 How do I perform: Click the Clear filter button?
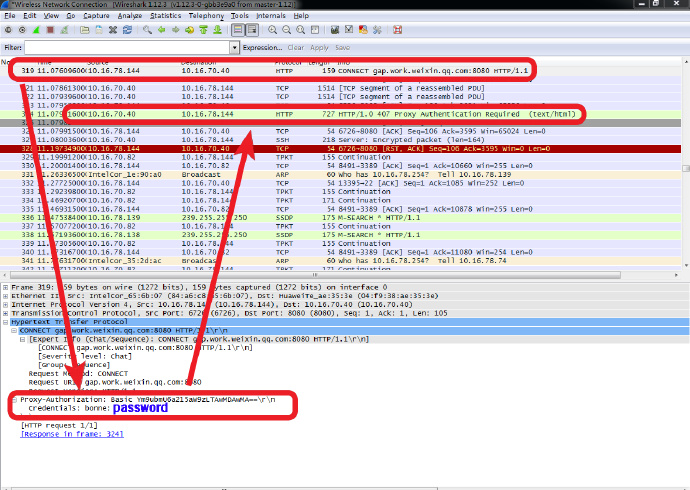point(296,48)
